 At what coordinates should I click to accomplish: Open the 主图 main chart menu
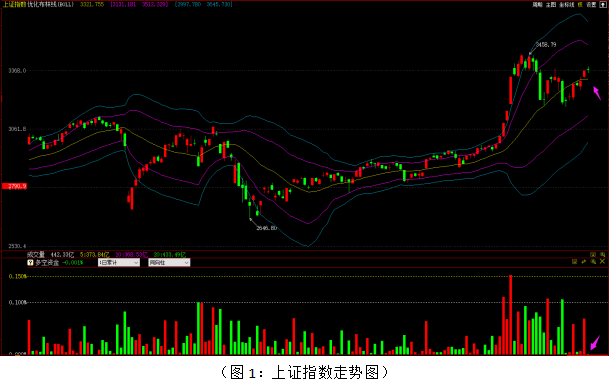point(551,5)
